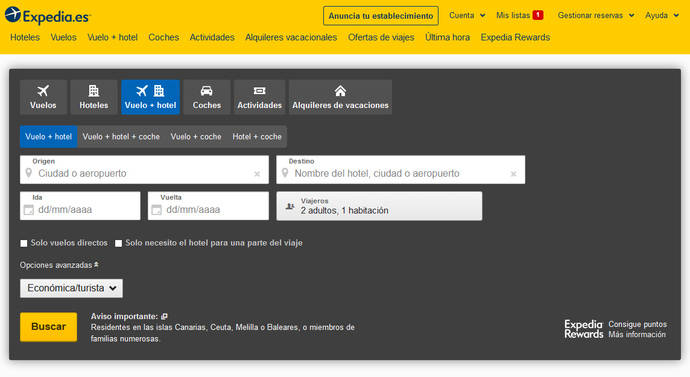Image resolution: width=690 pixels, height=377 pixels.
Task: Expand the Ayuda dropdown menu
Action: click(x=662, y=15)
